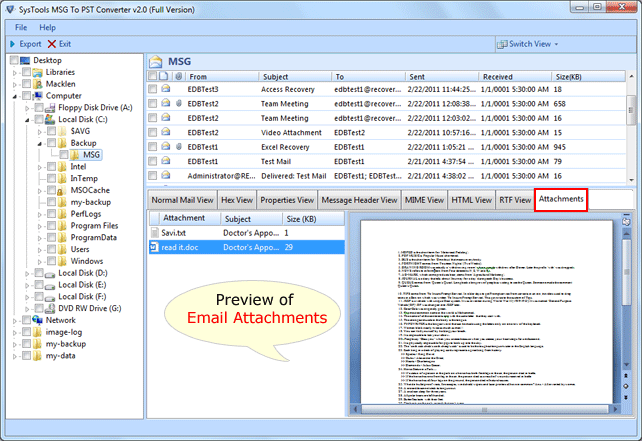Image resolution: width=642 pixels, height=441 pixels.
Task: Expand the Network tree node
Action: 15,321
